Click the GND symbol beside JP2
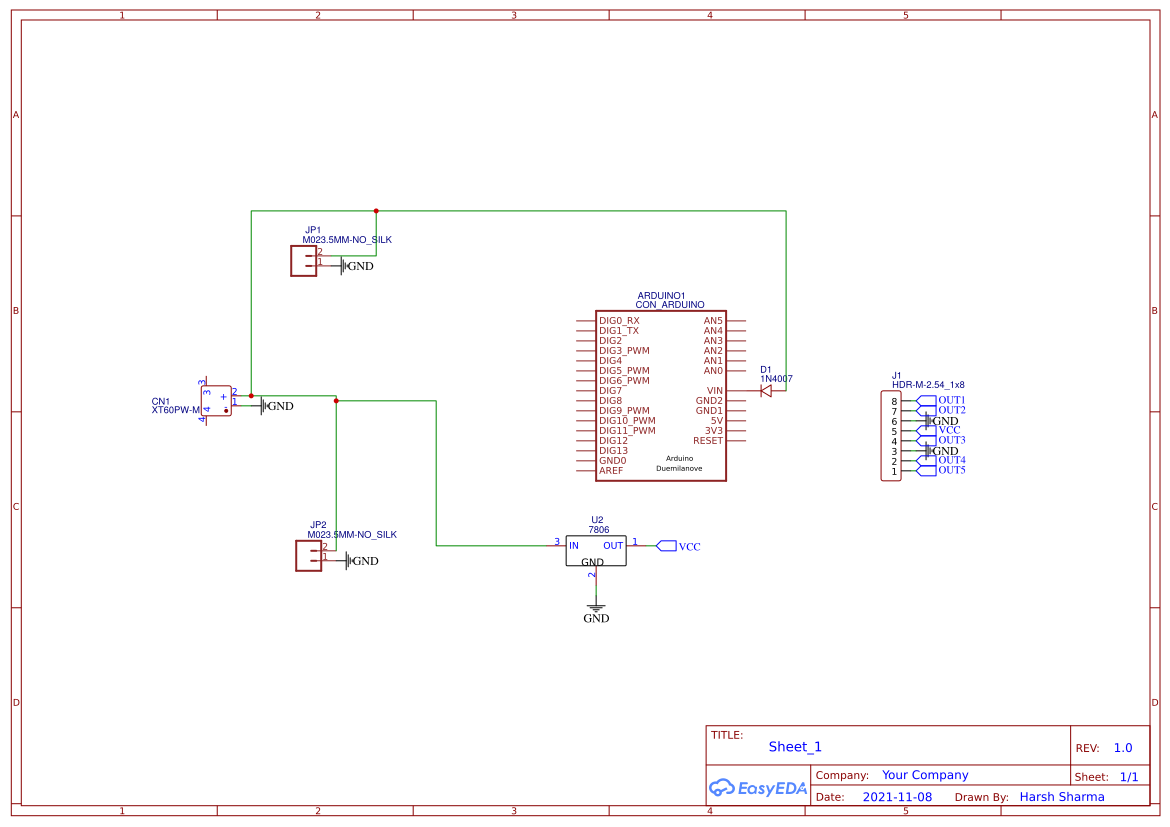The width and height of the screenshot is (1170, 827). tap(362, 561)
